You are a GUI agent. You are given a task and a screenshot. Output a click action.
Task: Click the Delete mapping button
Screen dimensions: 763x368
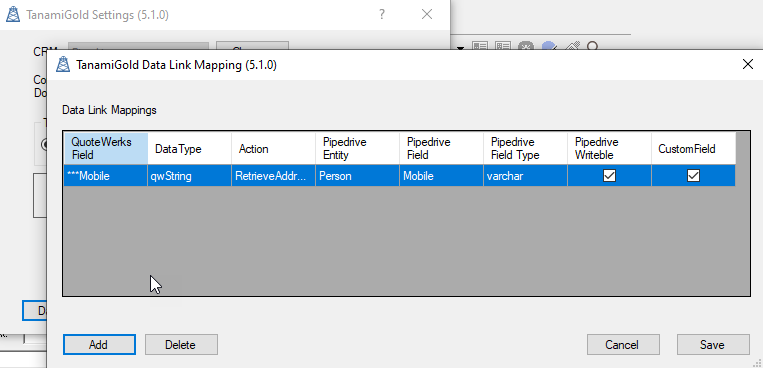point(181,345)
